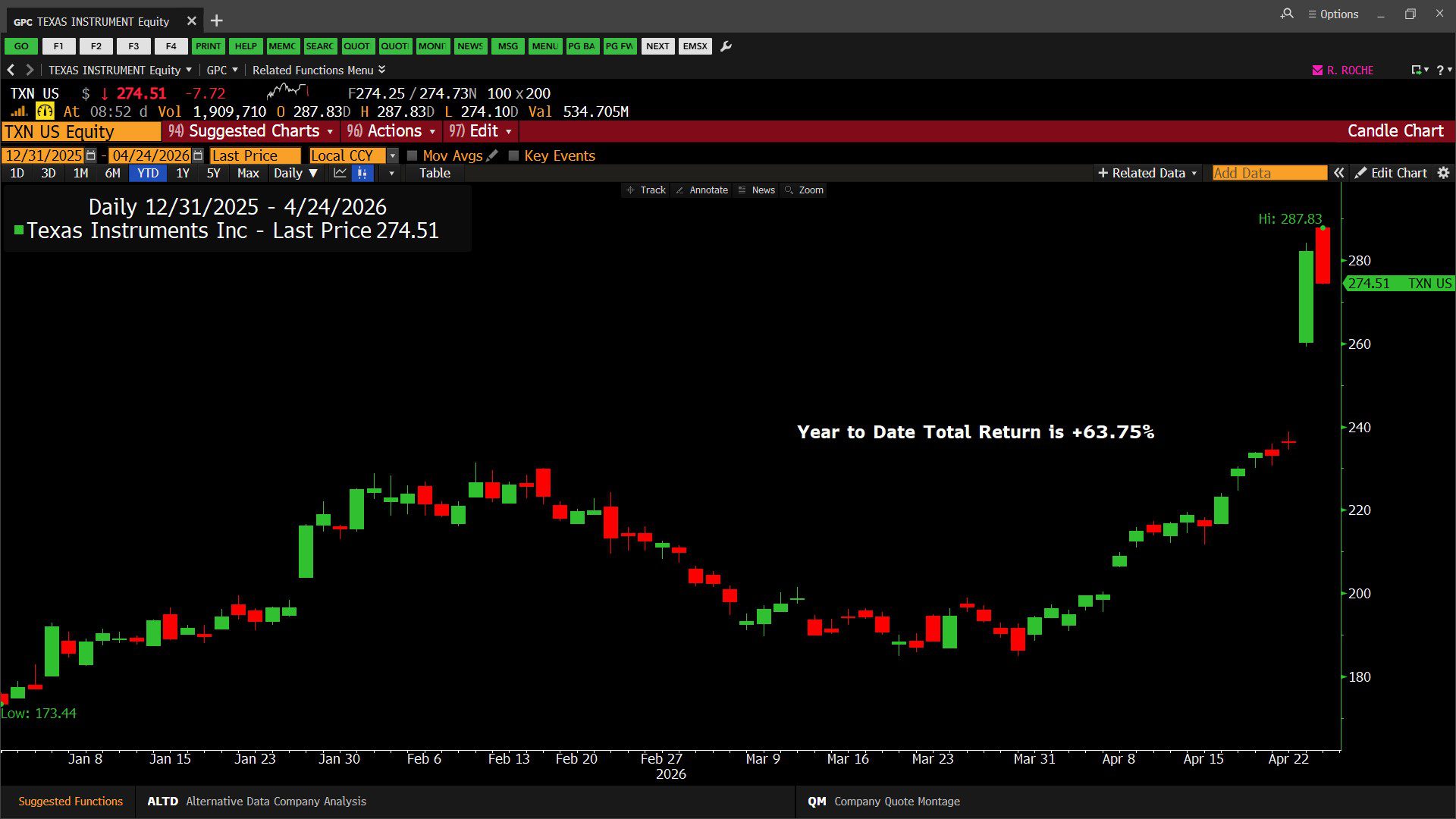Click the double-chevron collapse icon beside Add Data

click(1339, 173)
